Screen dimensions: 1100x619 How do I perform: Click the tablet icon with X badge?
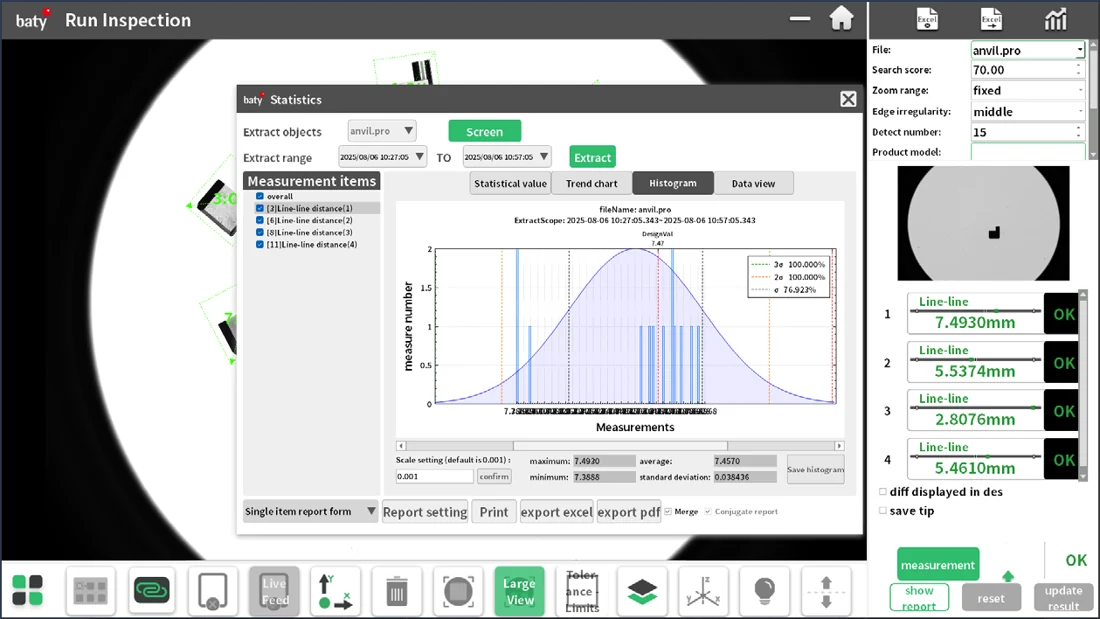[x=213, y=590]
